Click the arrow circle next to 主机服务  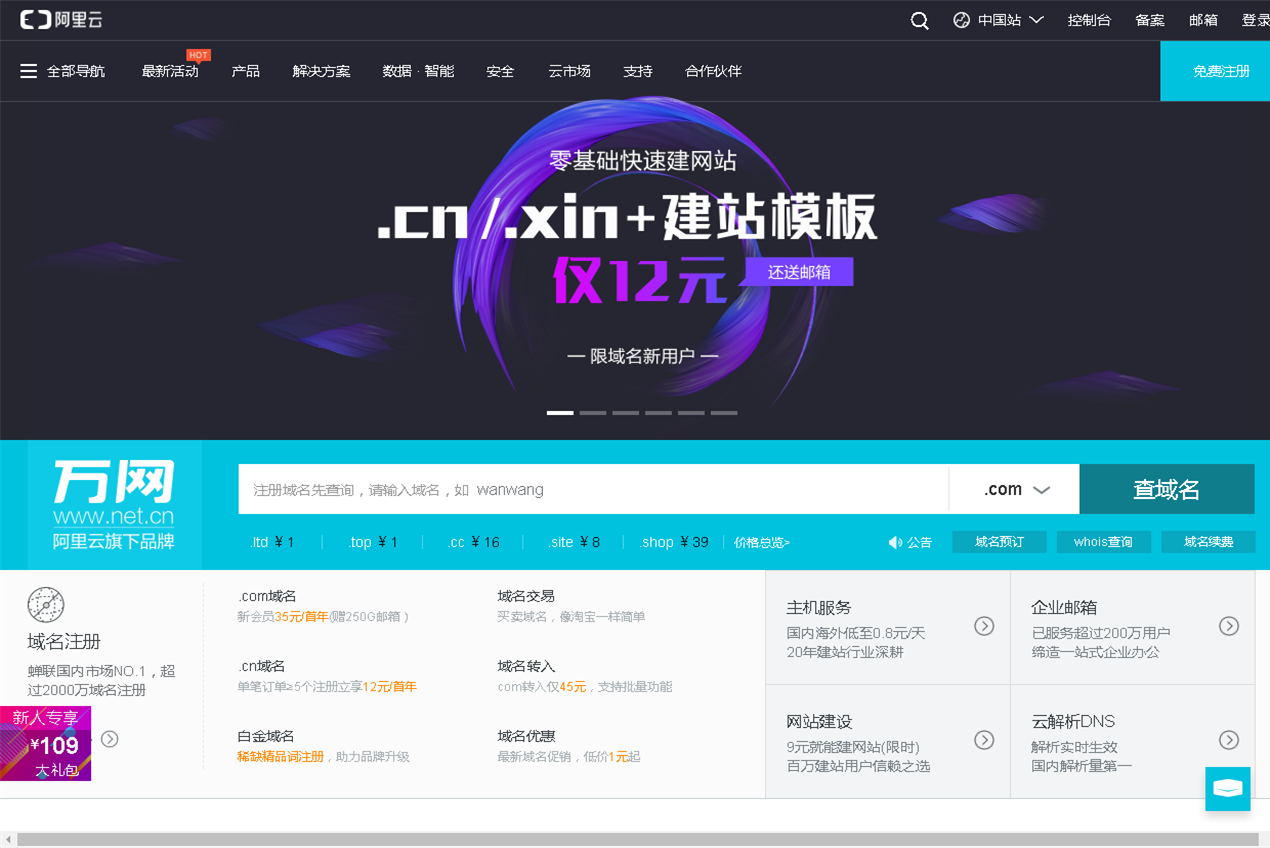(x=984, y=626)
